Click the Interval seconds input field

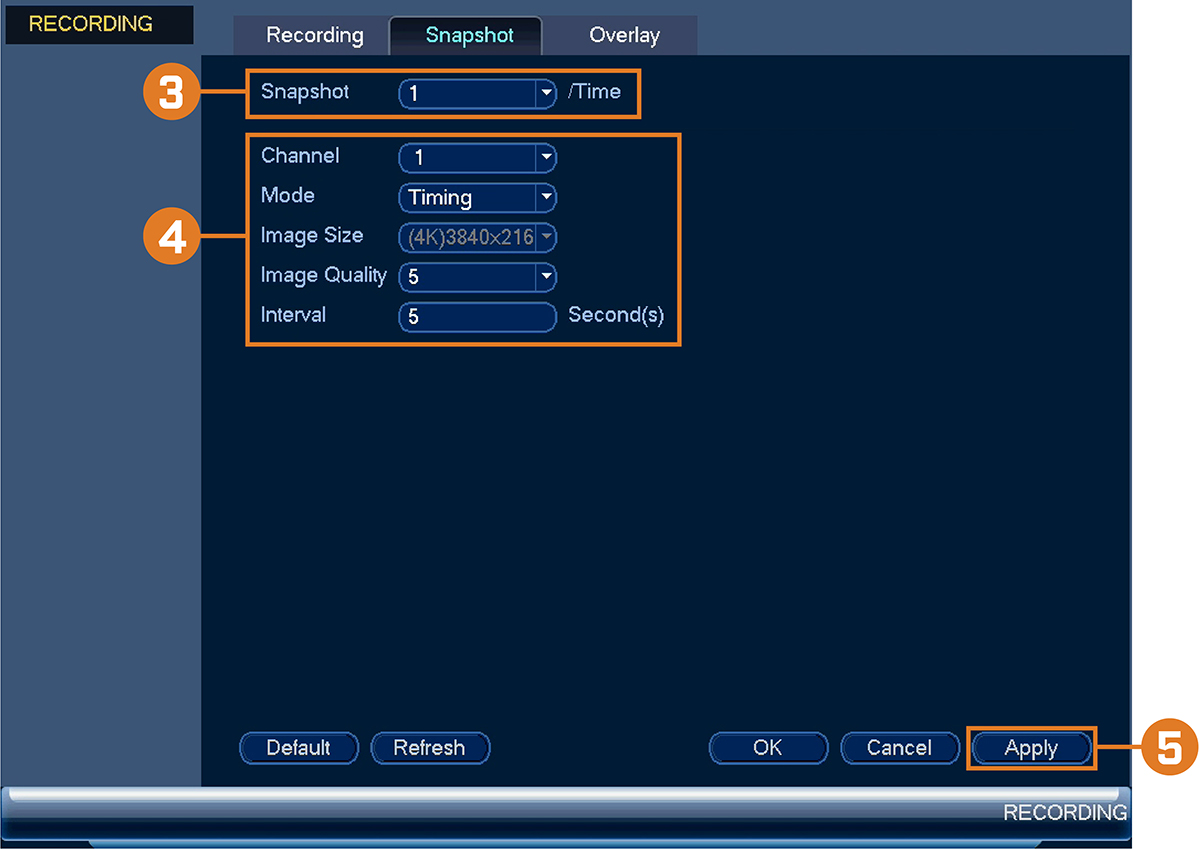pos(477,317)
